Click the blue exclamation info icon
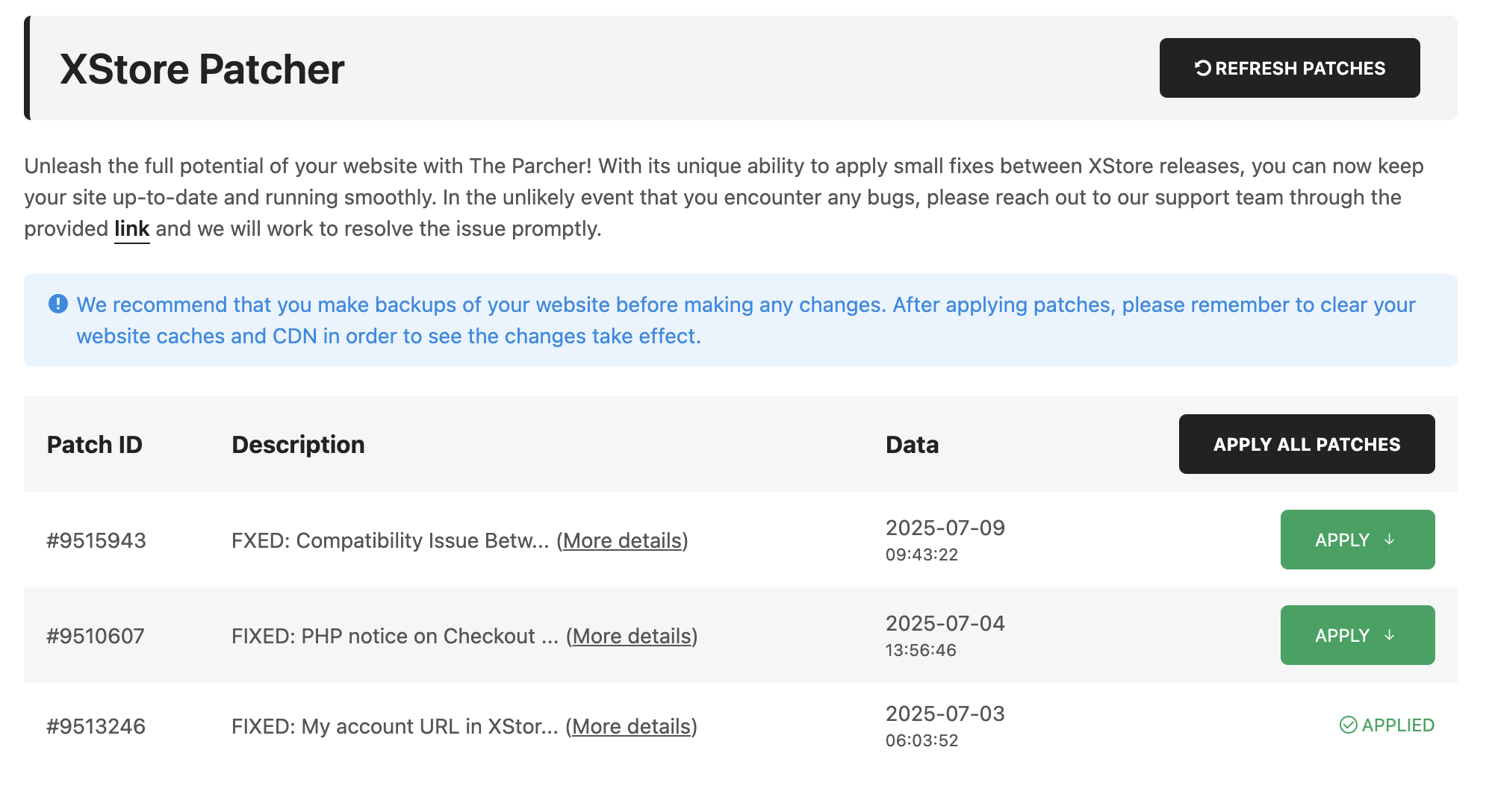The width and height of the screenshot is (1492, 812). (x=58, y=304)
